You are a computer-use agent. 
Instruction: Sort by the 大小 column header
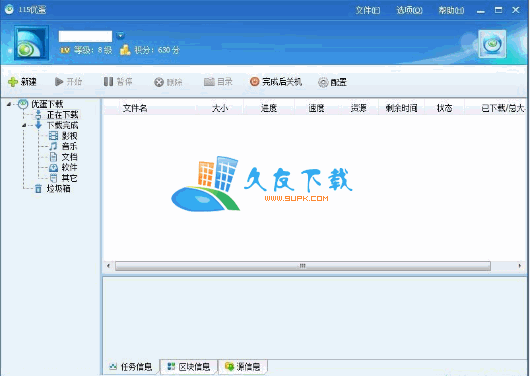point(220,108)
